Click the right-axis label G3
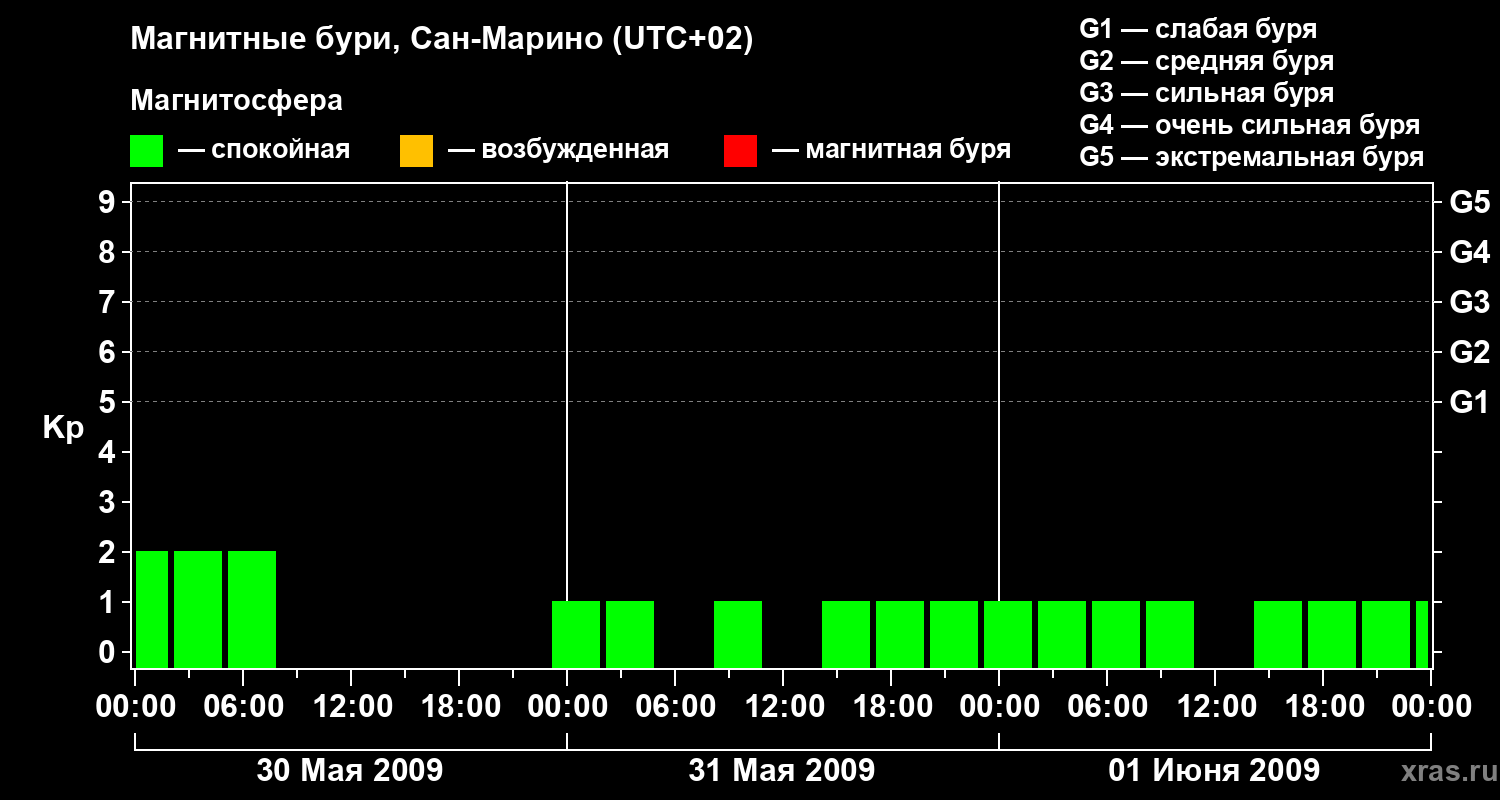Image resolution: width=1500 pixels, height=800 pixels. click(x=1470, y=302)
